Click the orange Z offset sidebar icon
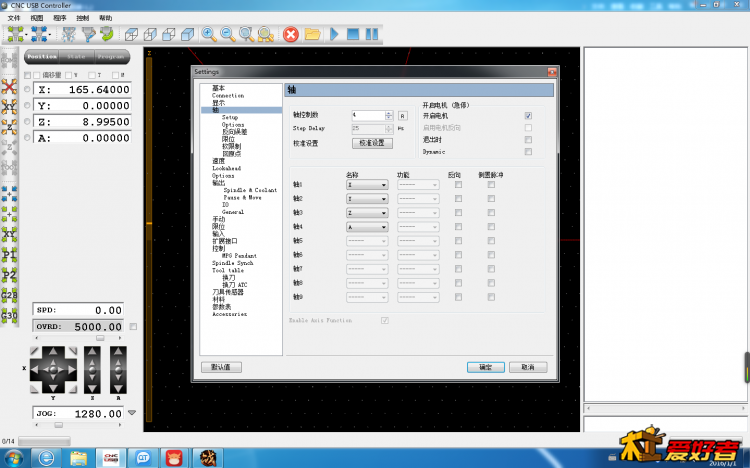 click(9, 127)
